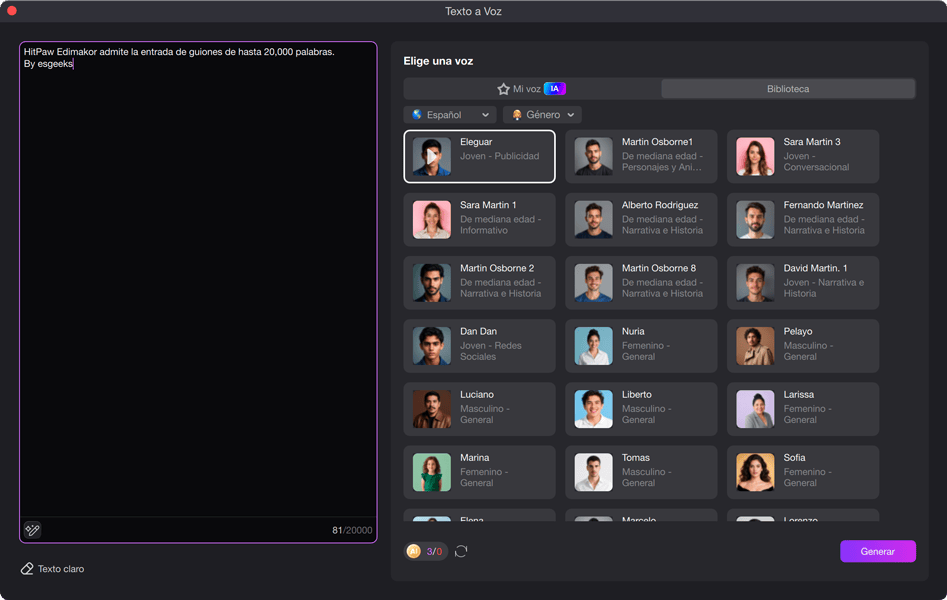
Task: Click the magic wand AI icon in text box
Action: coord(33,530)
